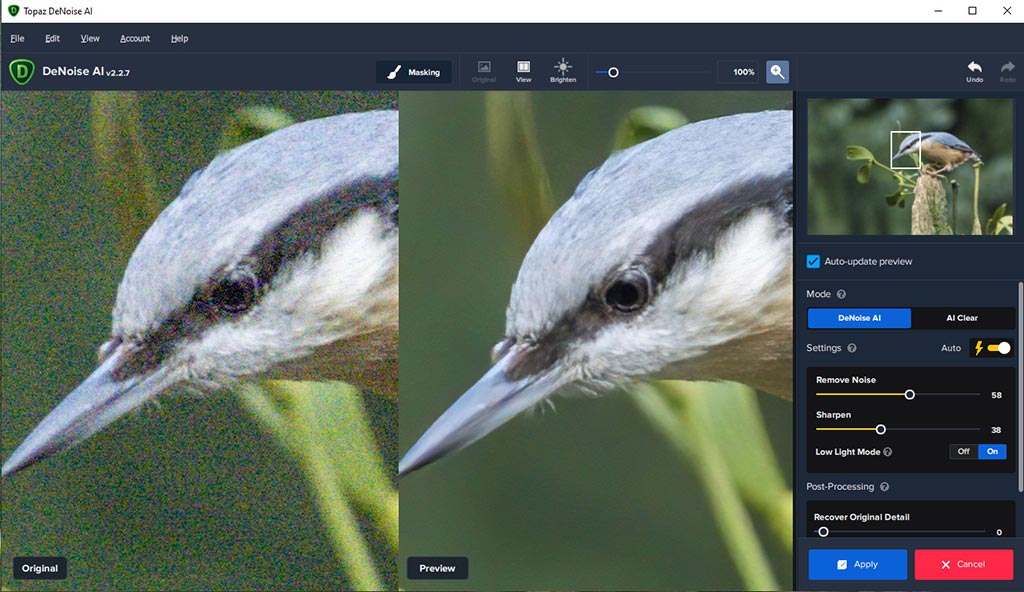1024x592 pixels.
Task: Click the Apply button
Action: click(857, 564)
